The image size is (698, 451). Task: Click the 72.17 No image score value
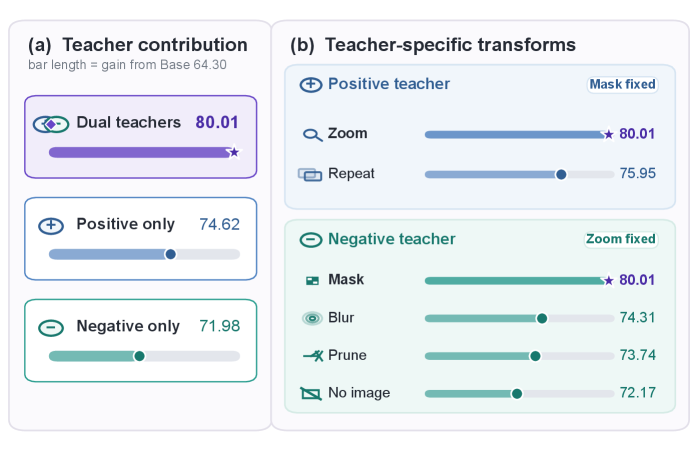637,393
